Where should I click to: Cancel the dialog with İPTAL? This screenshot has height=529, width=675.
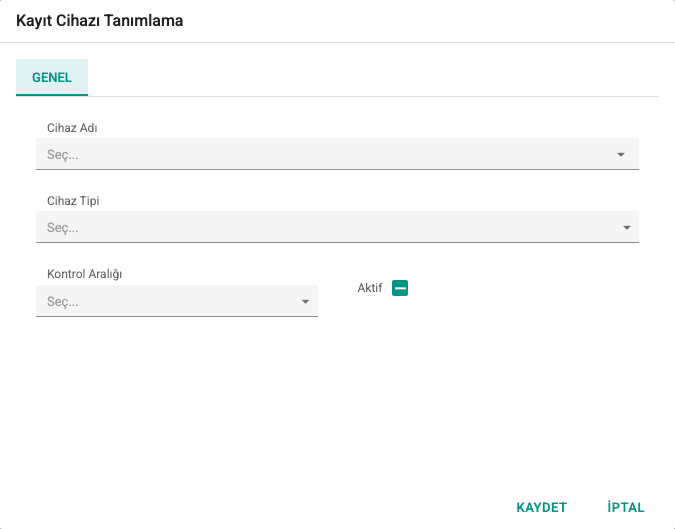point(625,507)
